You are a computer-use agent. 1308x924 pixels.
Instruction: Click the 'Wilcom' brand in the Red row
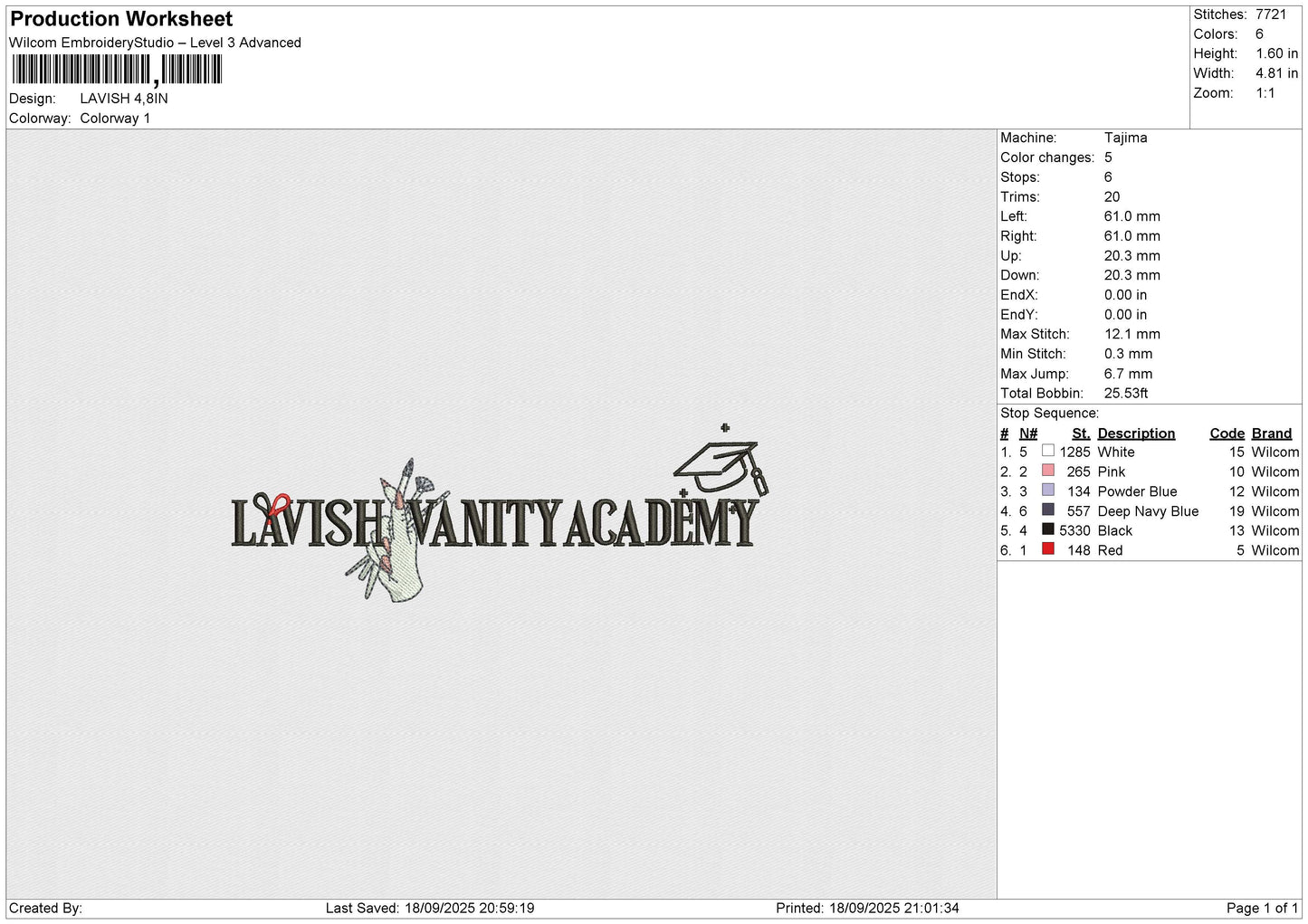1275,551
